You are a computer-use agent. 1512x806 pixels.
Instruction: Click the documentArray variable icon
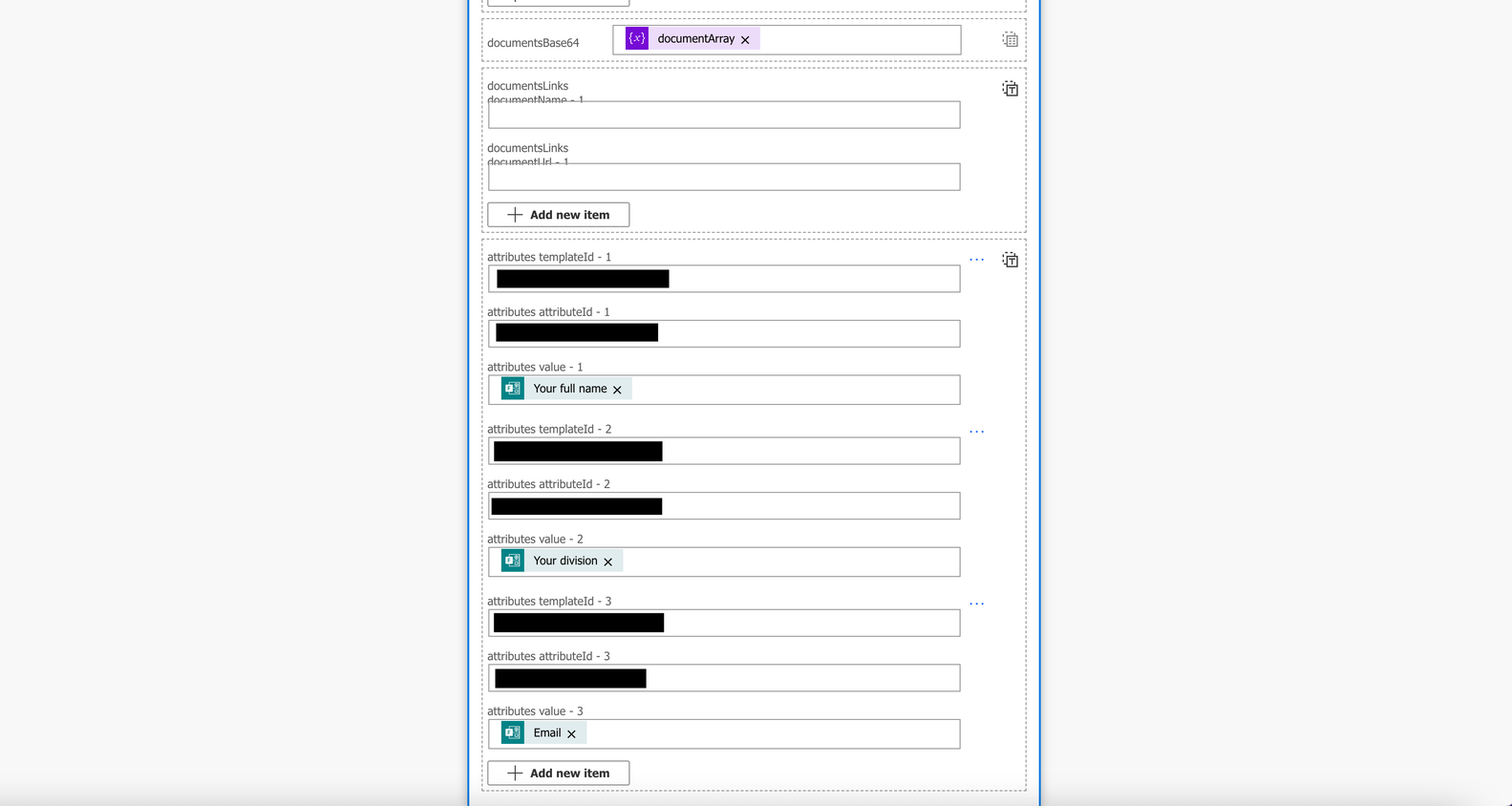pos(637,38)
